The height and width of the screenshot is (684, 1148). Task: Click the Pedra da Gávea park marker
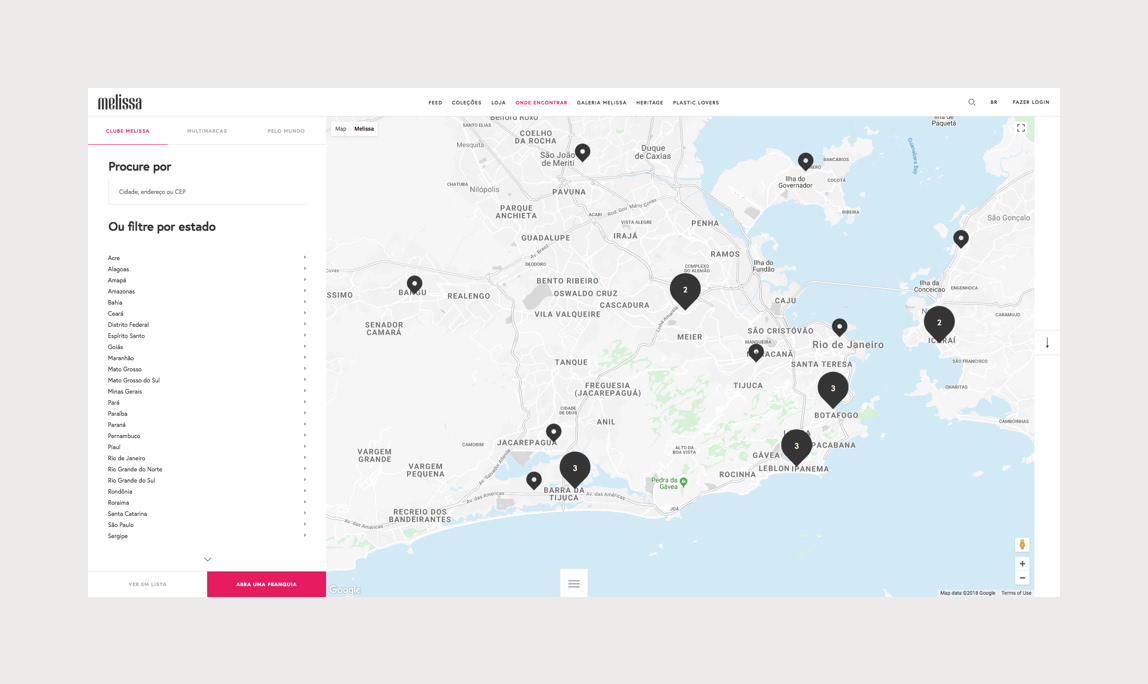coord(683,482)
